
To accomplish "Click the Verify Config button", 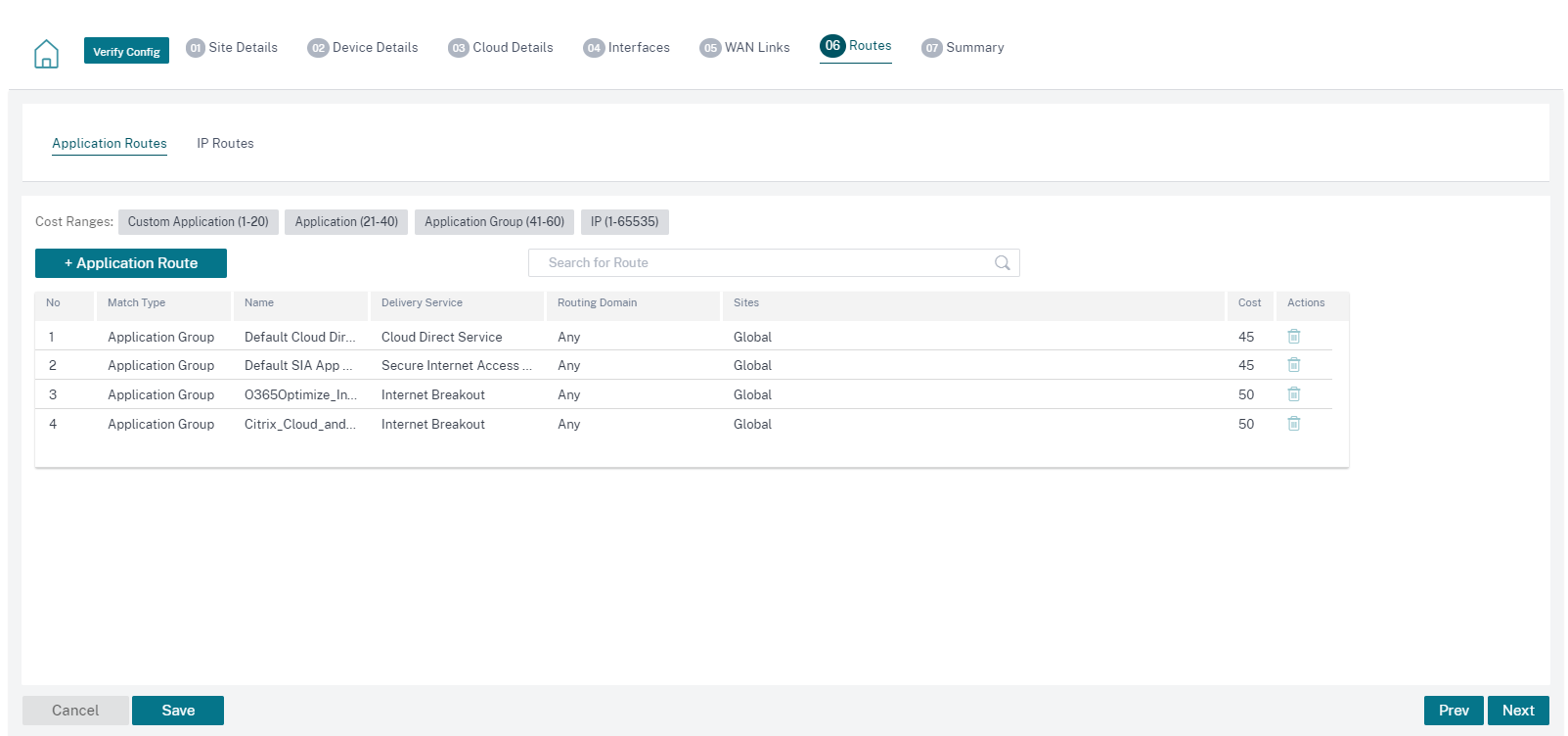I will [x=126, y=51].
